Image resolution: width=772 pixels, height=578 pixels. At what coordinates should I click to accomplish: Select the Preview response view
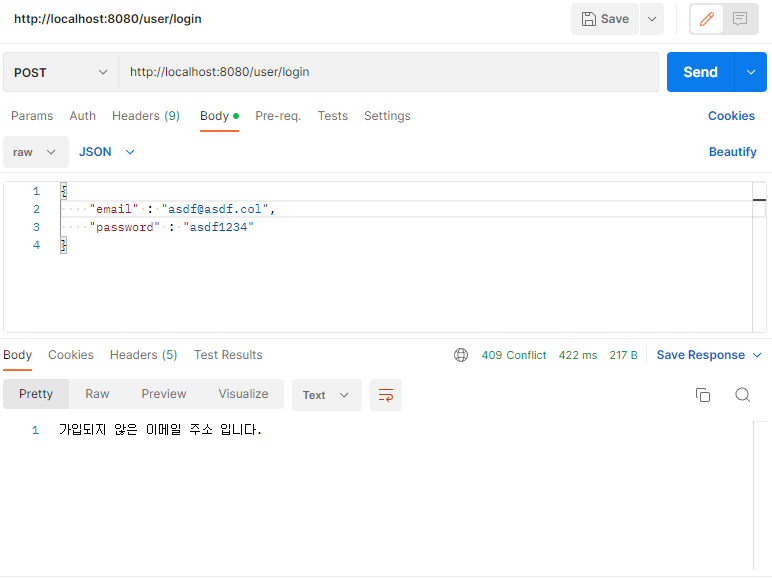[x=163, y=394]
